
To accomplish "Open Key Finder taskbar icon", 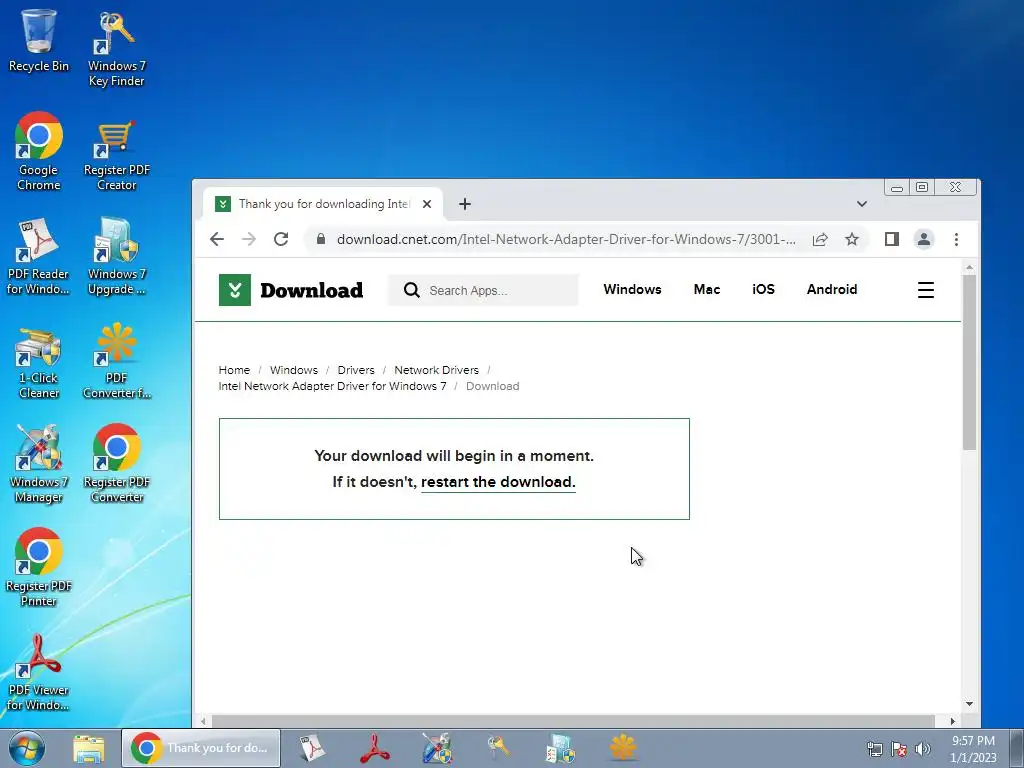I will (498, 748).
